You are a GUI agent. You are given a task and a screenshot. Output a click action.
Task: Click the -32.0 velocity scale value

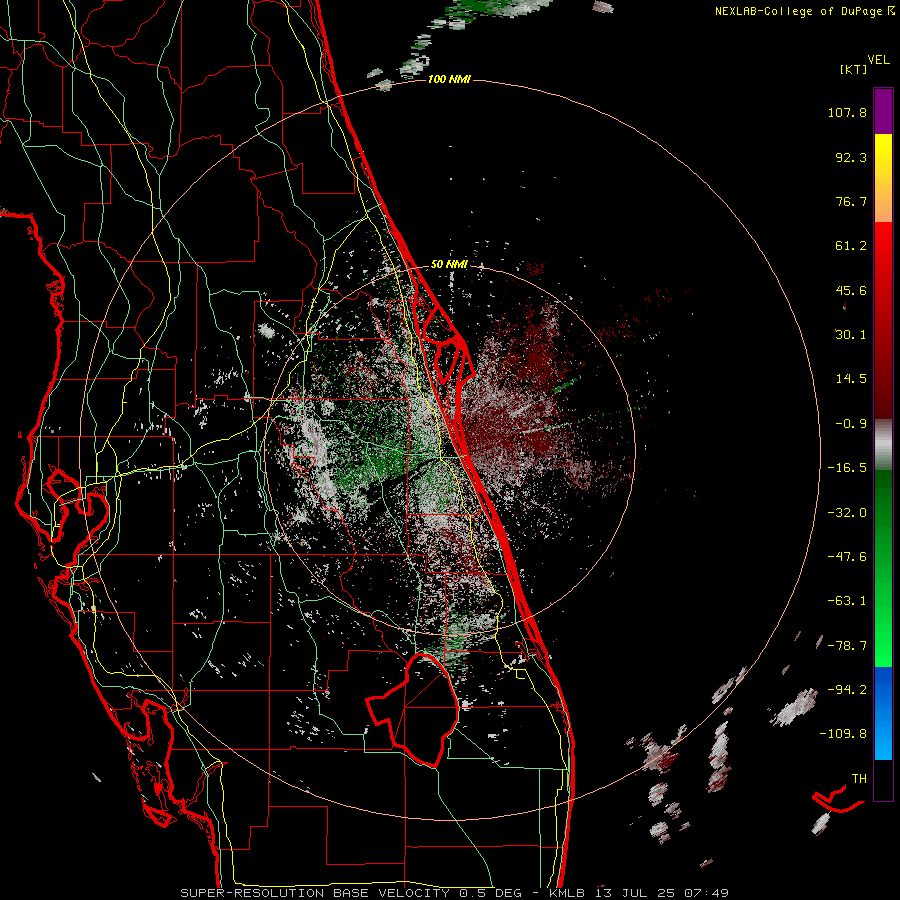[847, 513]
